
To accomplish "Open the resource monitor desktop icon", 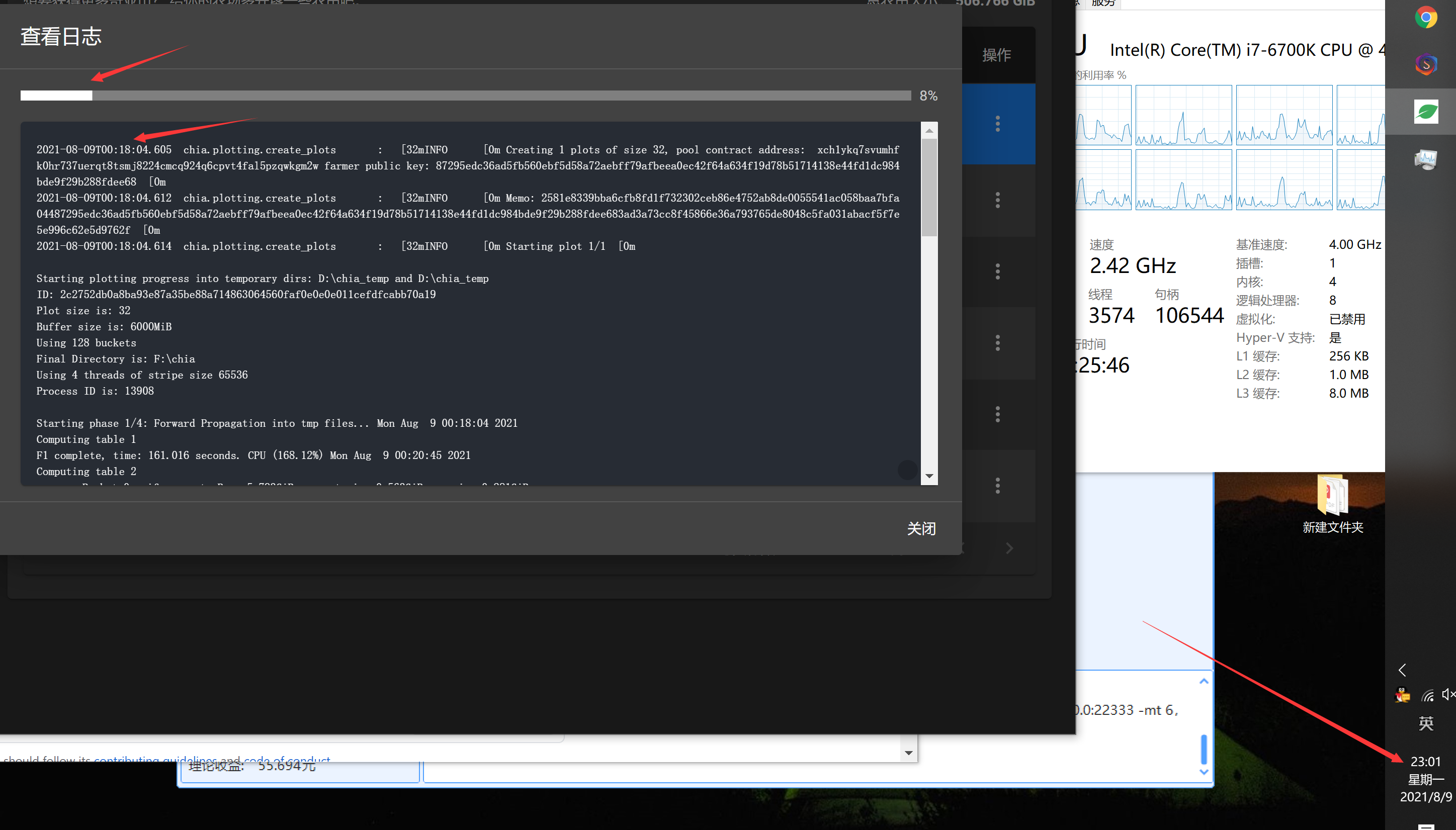I will coord(1426,160).
